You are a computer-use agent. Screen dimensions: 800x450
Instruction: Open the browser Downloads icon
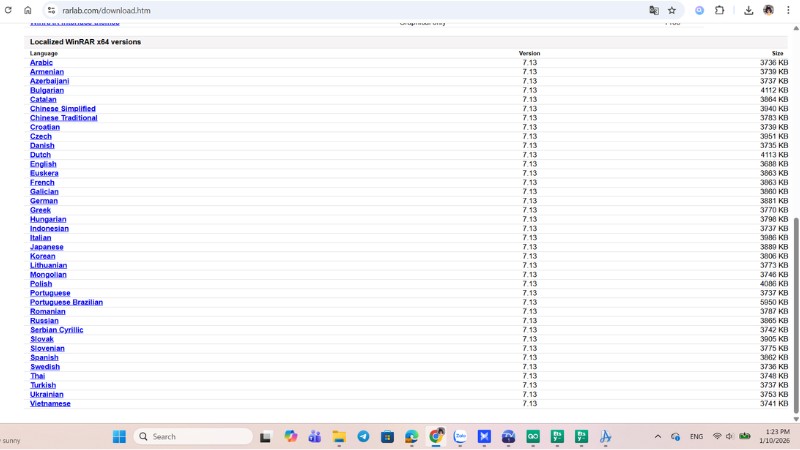748,10
